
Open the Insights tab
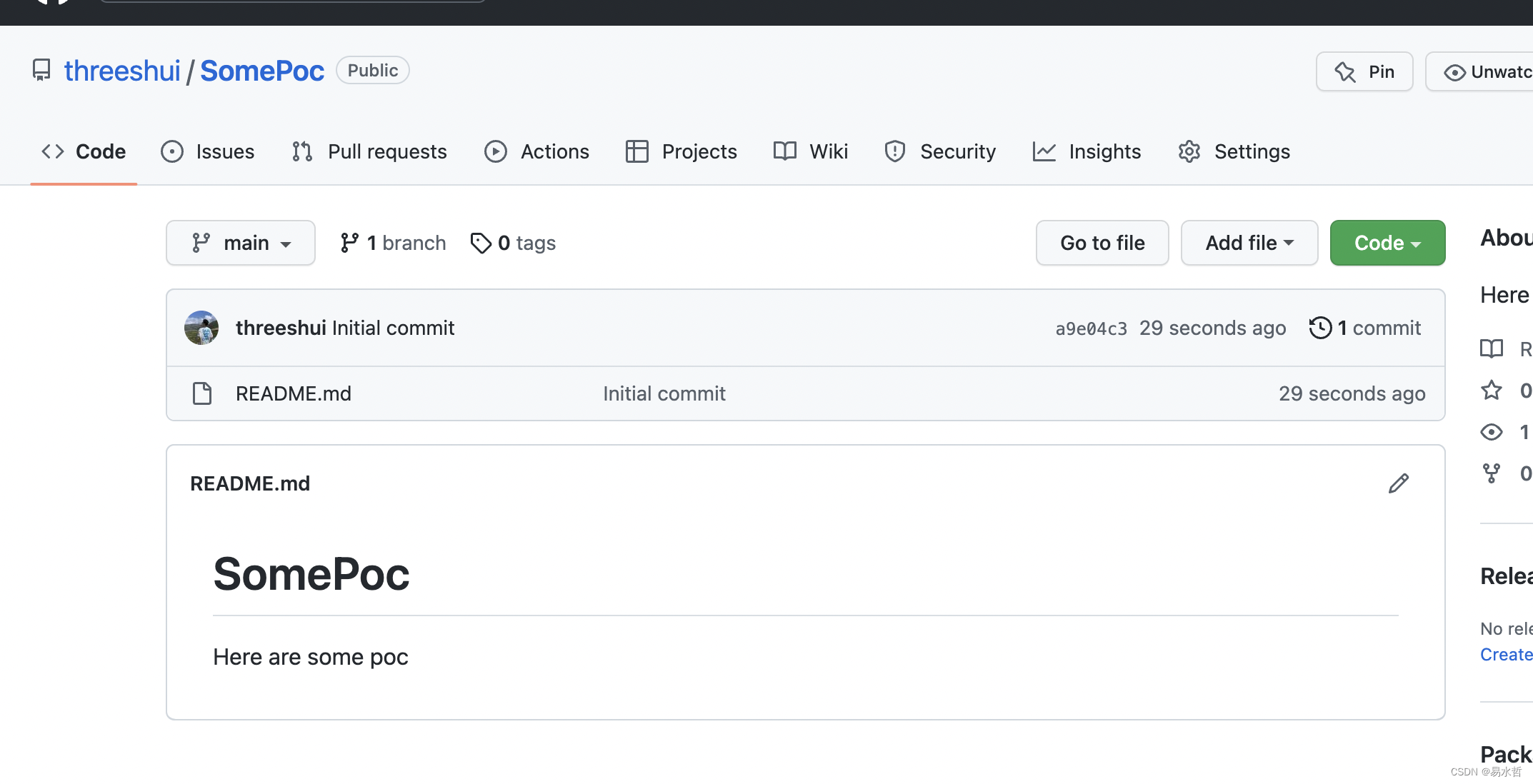point(1087,151)
